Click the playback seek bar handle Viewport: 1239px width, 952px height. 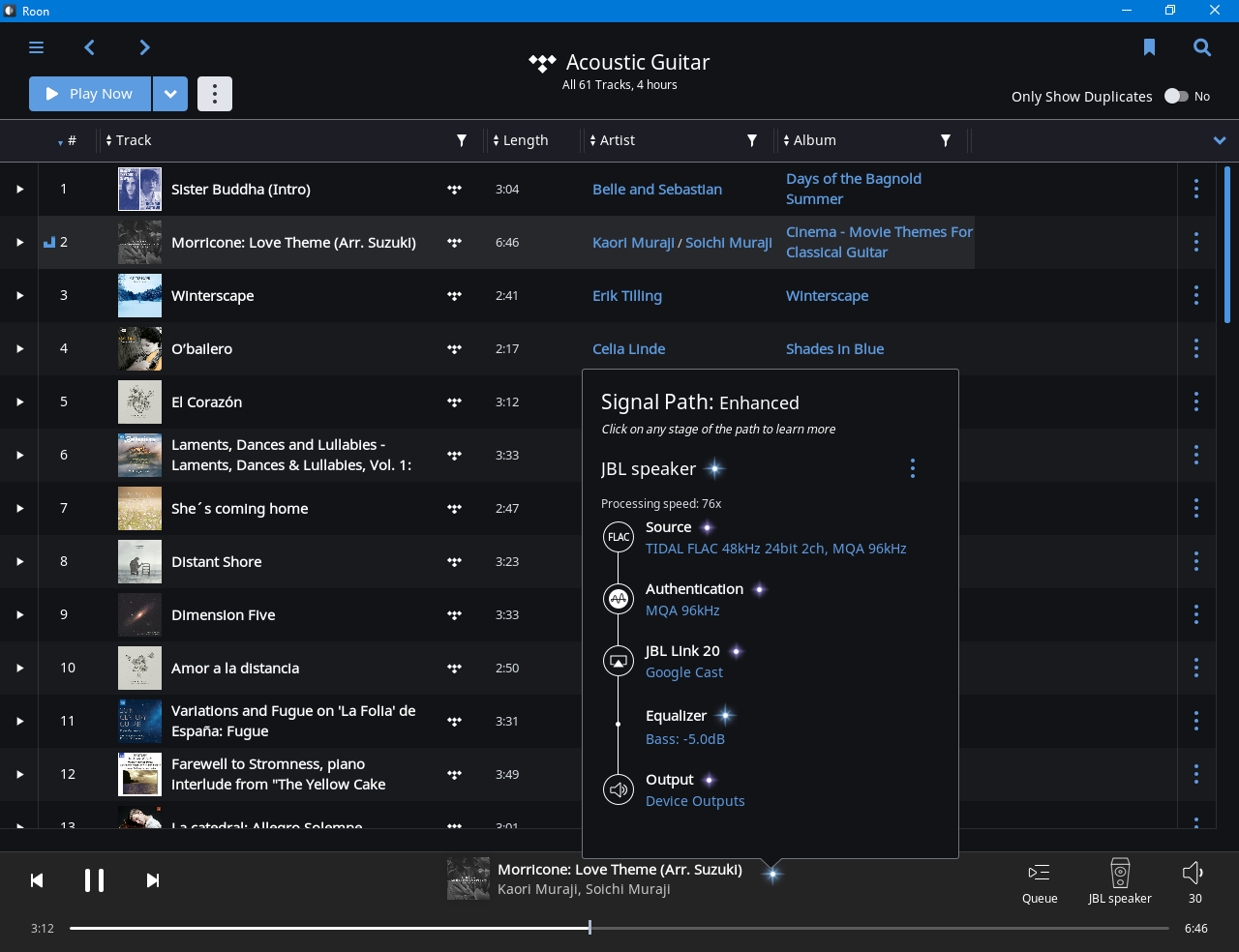(x=589, y=928)
